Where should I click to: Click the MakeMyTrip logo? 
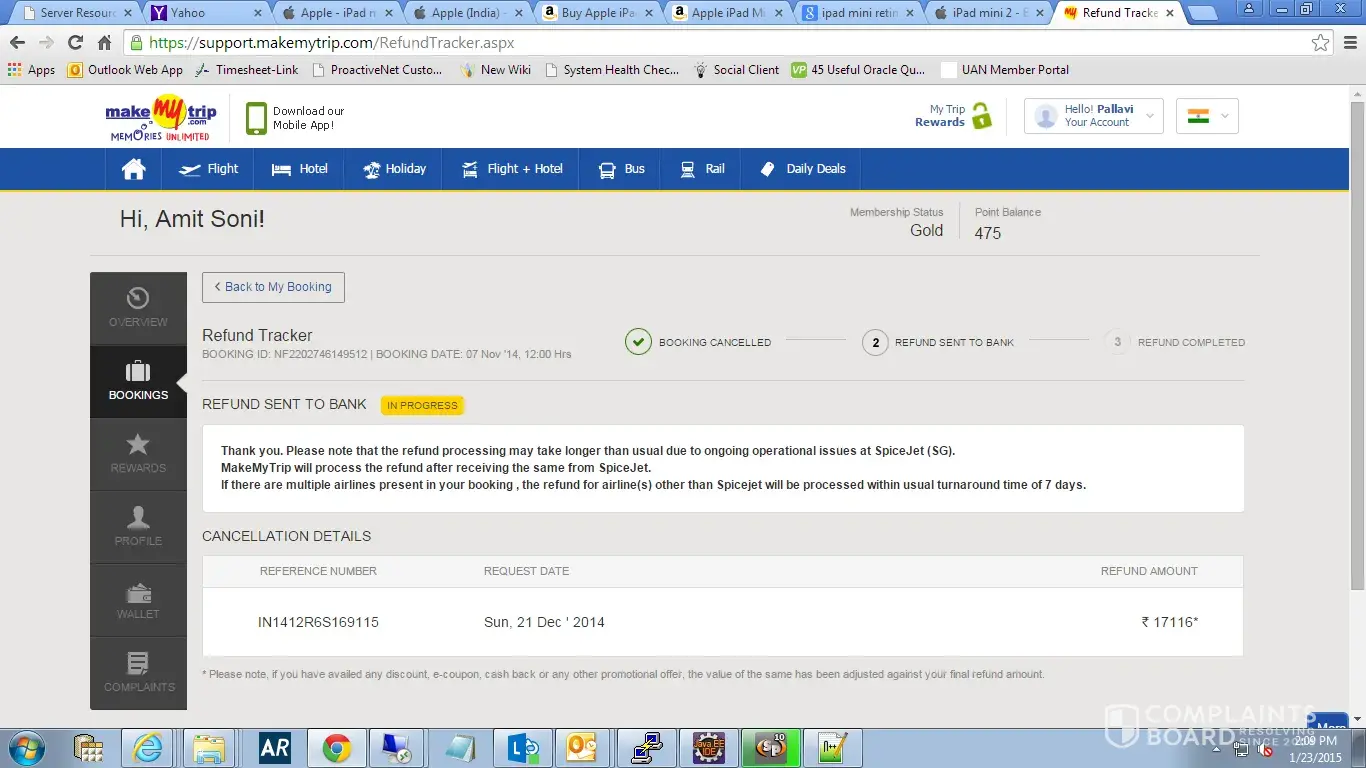click(x=160, y=118)
